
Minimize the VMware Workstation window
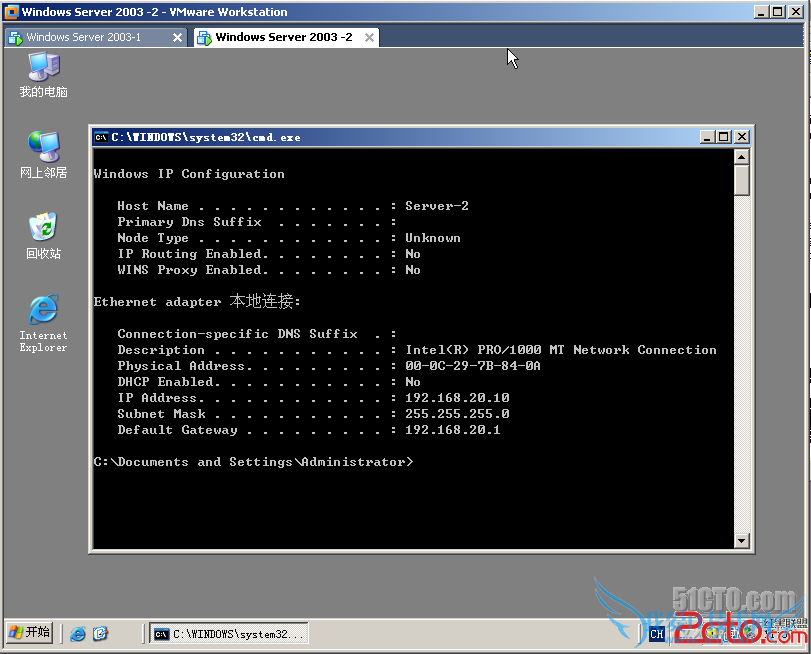(760, 11)
